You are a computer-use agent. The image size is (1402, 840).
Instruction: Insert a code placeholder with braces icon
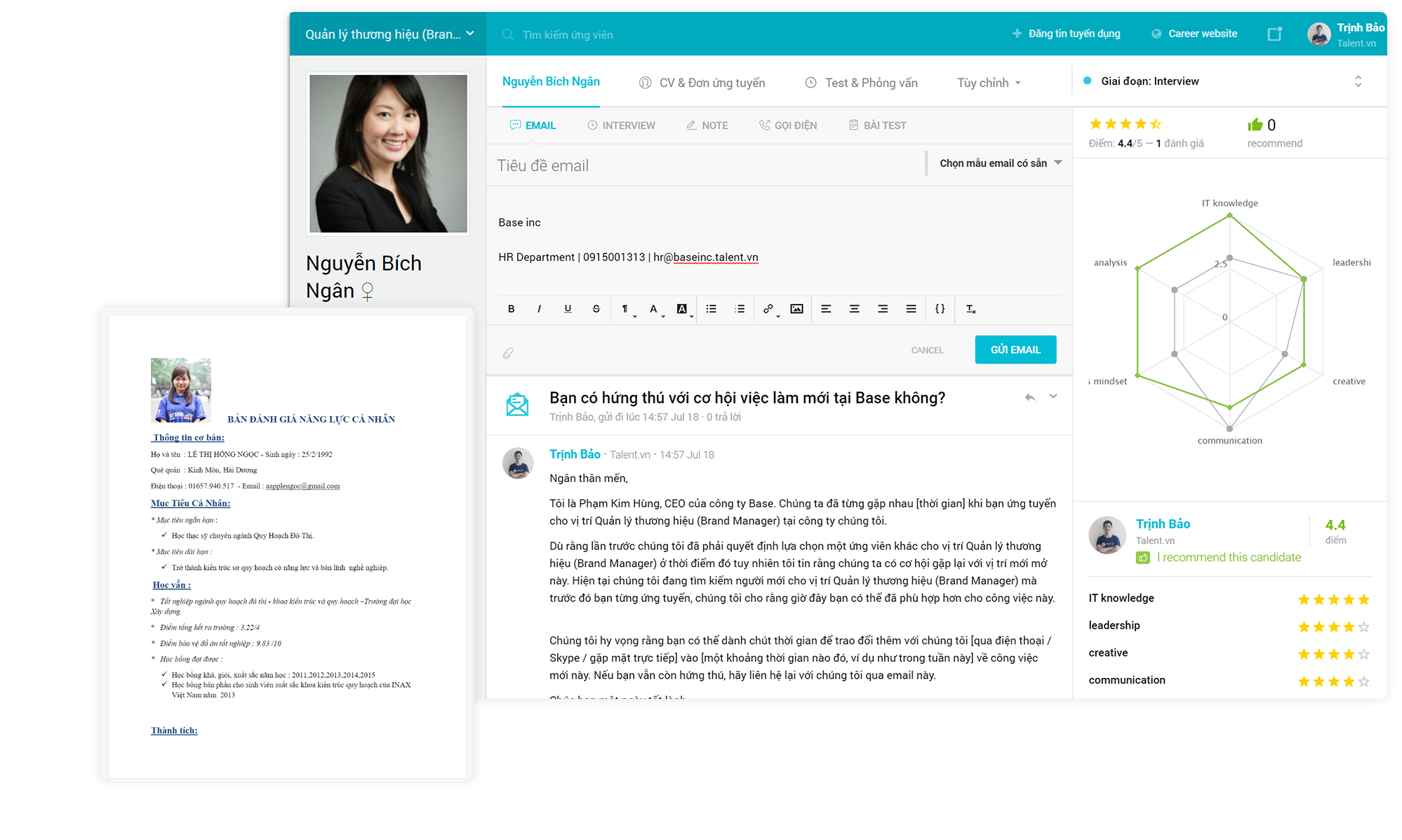pyautogui.click(x=940, y=309)
